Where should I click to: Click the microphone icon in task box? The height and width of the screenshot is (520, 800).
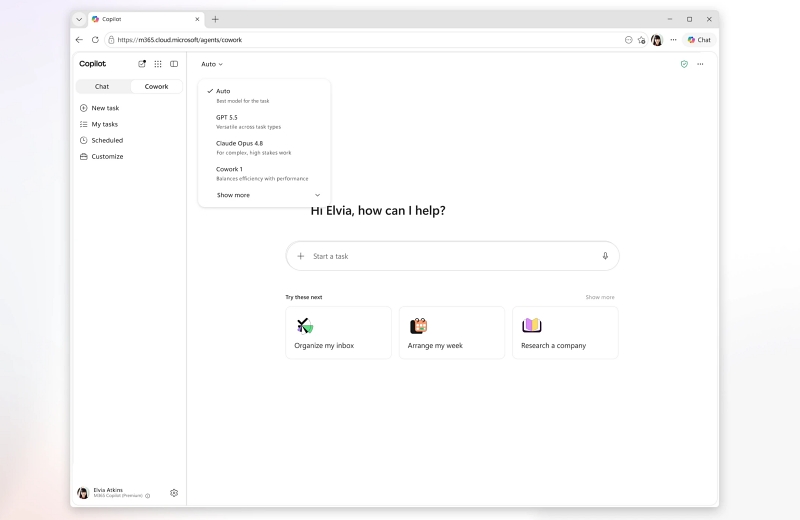(605, 256)
